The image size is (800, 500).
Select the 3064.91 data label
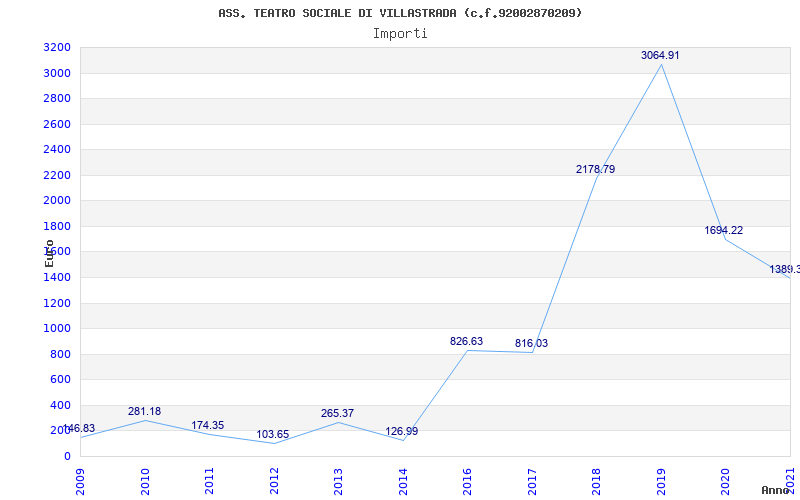[x=660, y=55]
